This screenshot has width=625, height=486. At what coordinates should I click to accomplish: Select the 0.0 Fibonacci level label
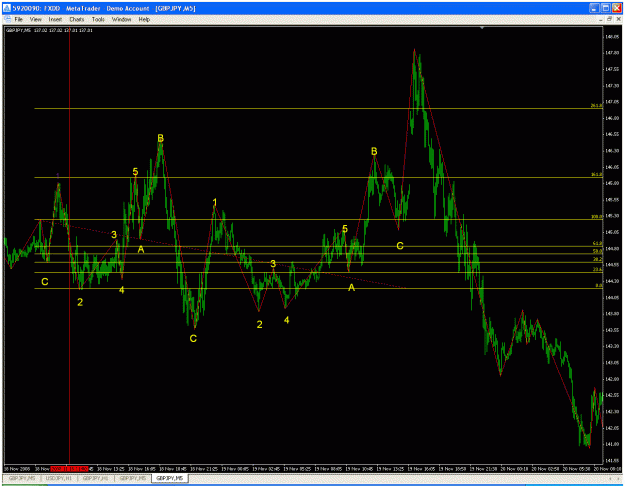coord(598,285)
